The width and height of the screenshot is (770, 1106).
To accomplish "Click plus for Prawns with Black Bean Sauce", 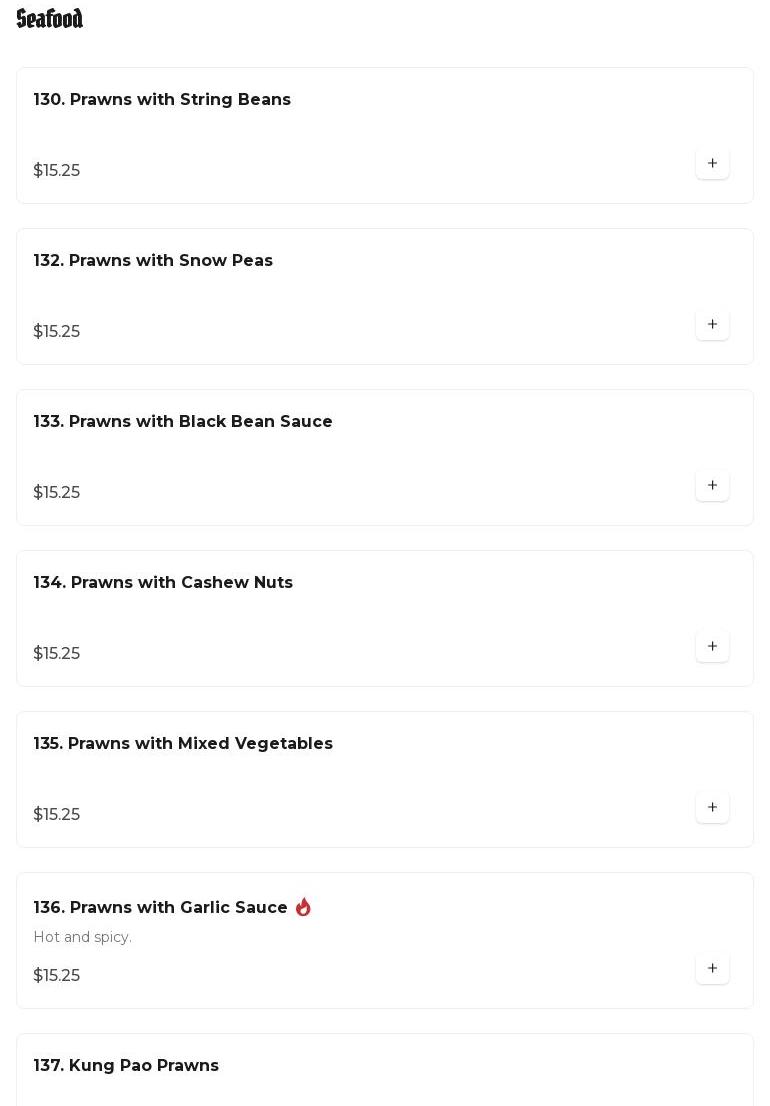I will pyautogui.click(x=712, y=486).
